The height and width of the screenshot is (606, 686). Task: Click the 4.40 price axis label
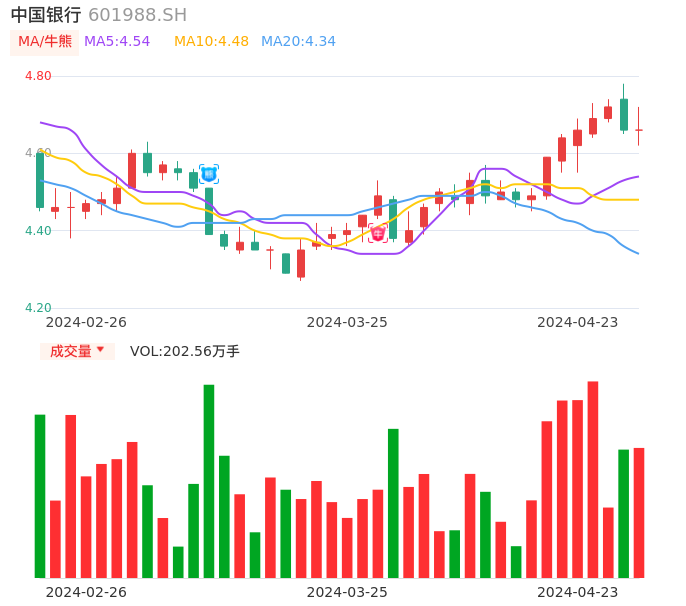point(38,231)
